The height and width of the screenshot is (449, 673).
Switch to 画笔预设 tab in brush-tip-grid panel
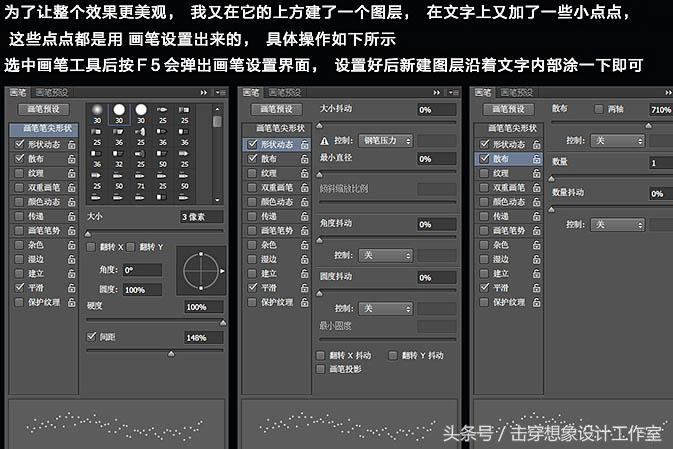(x=52, y=92)
